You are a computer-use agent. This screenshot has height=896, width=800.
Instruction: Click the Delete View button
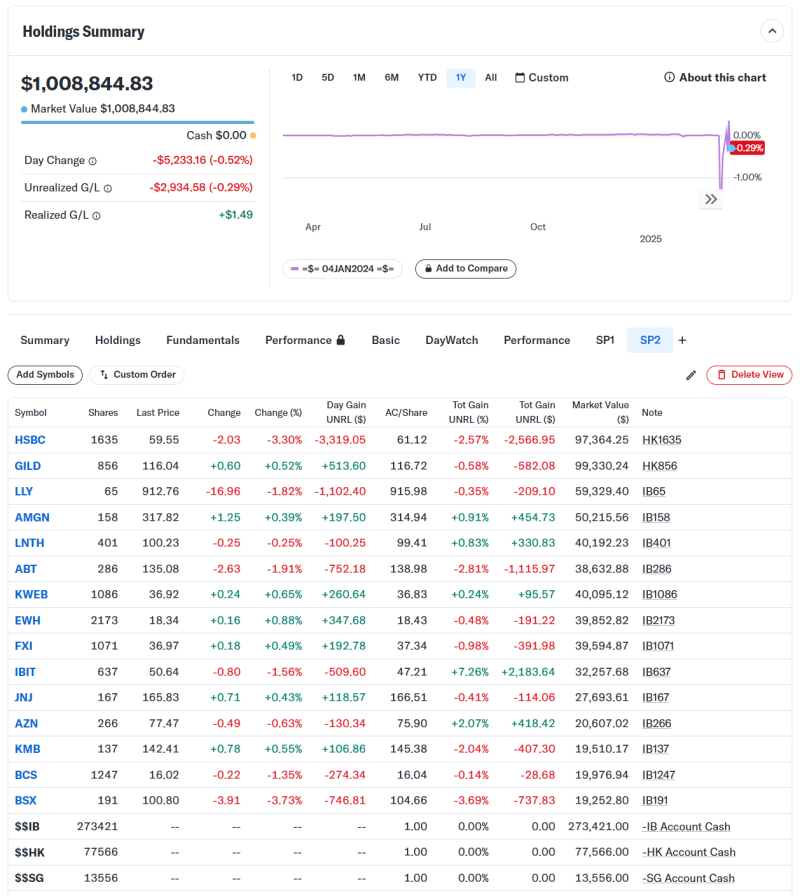click(x=749, y=375)
